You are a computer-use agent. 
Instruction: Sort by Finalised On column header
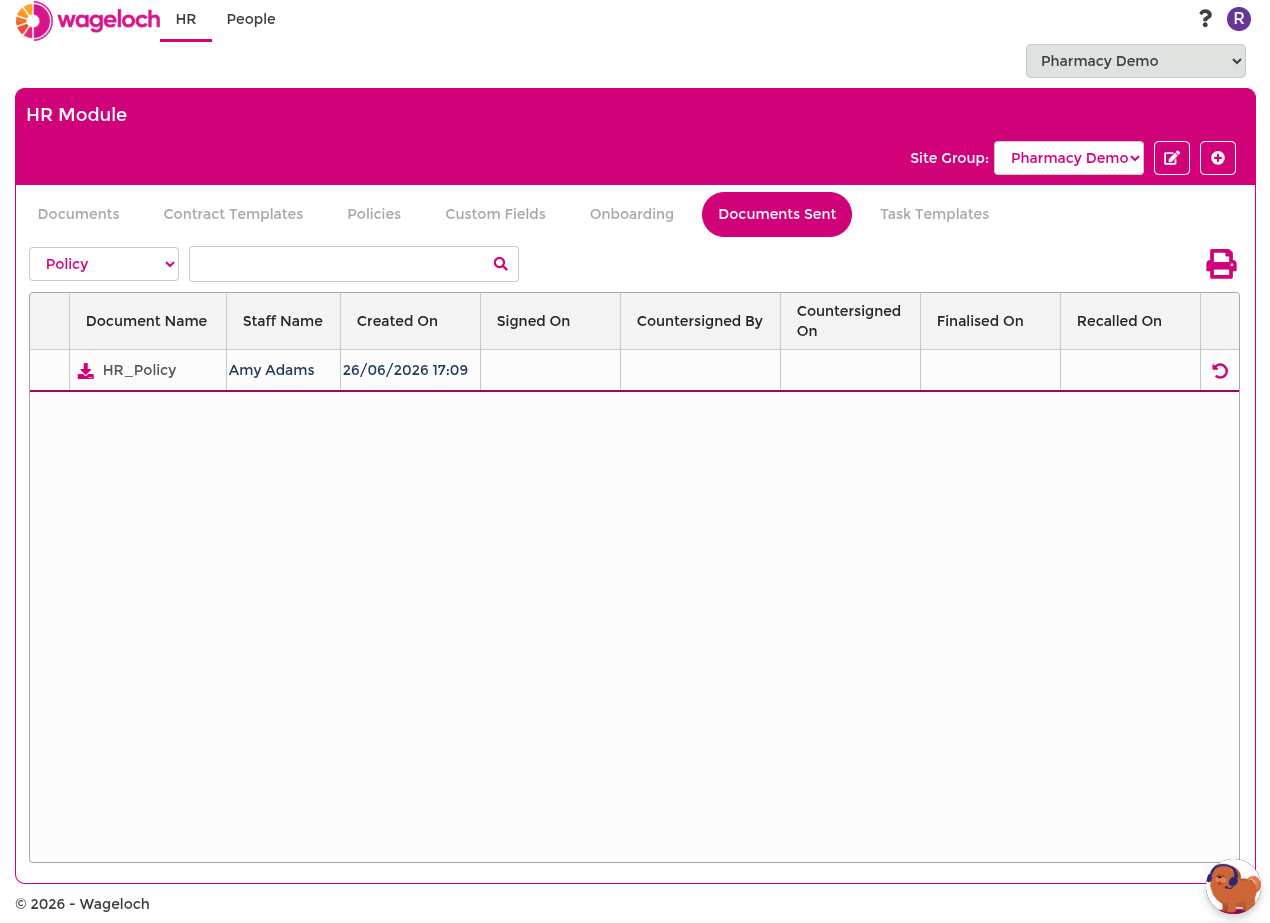[x=991, y=321]
